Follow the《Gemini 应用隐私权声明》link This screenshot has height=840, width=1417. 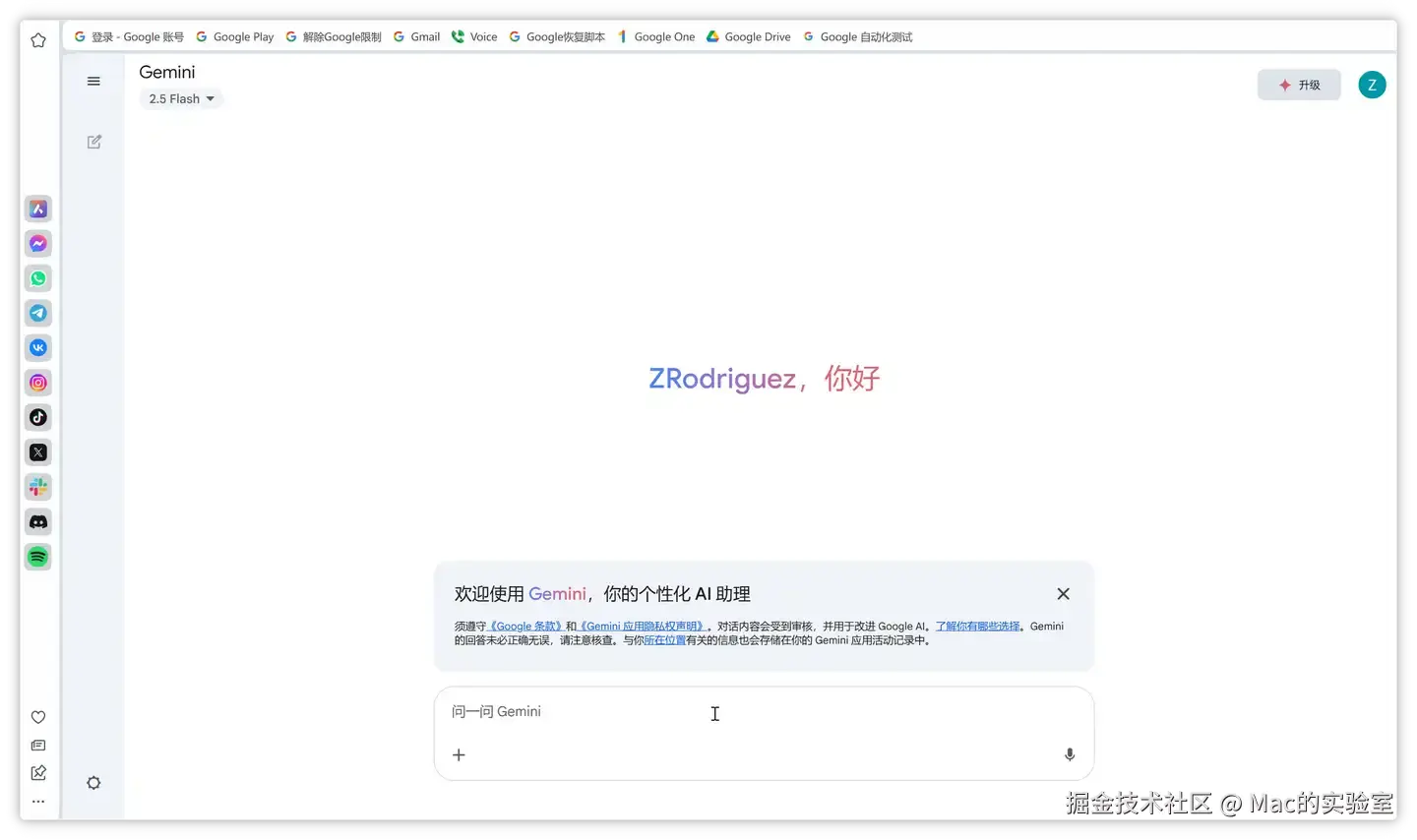(x=643, y=627)
